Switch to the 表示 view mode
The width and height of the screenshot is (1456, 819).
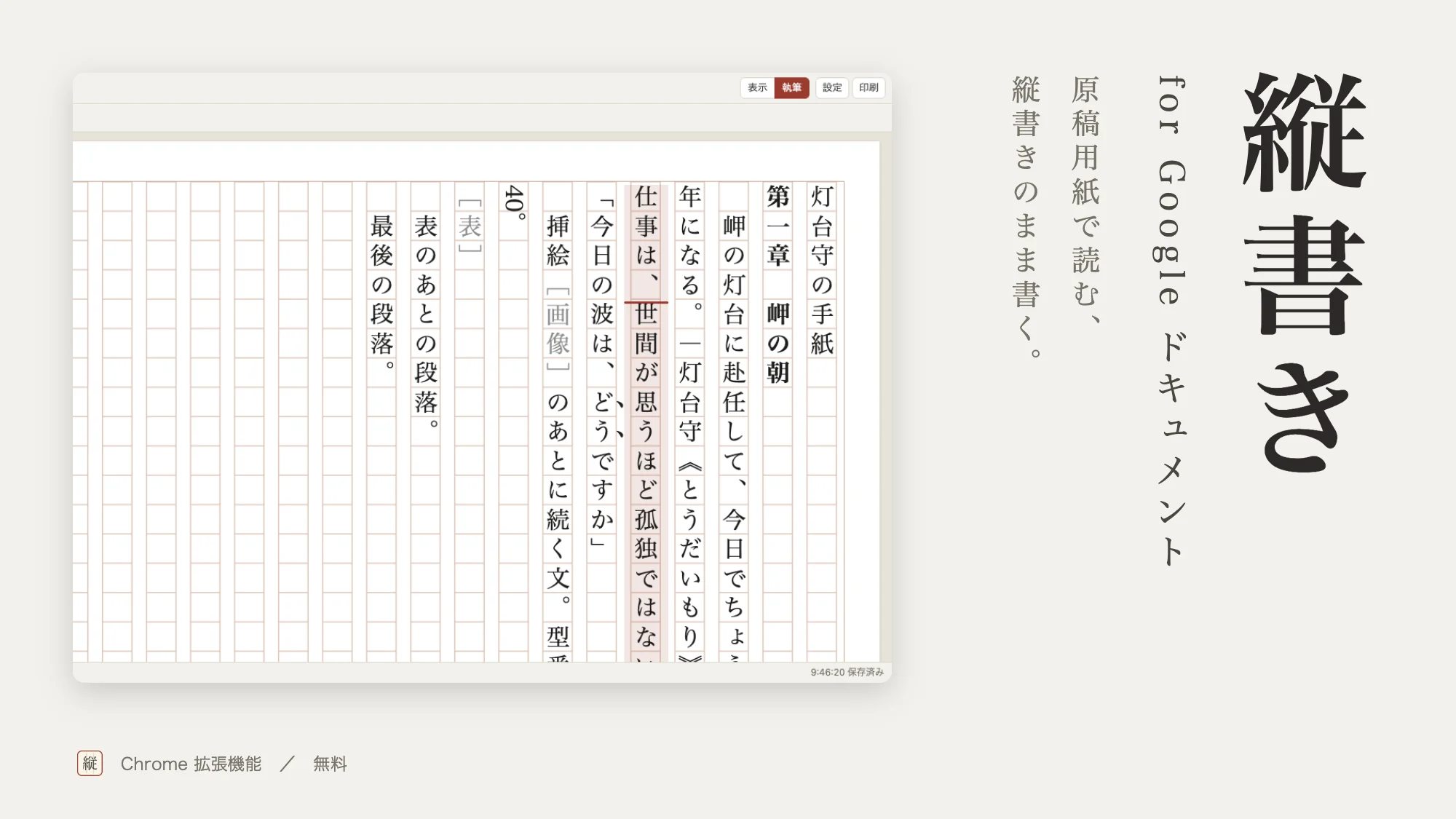(757, 87)
